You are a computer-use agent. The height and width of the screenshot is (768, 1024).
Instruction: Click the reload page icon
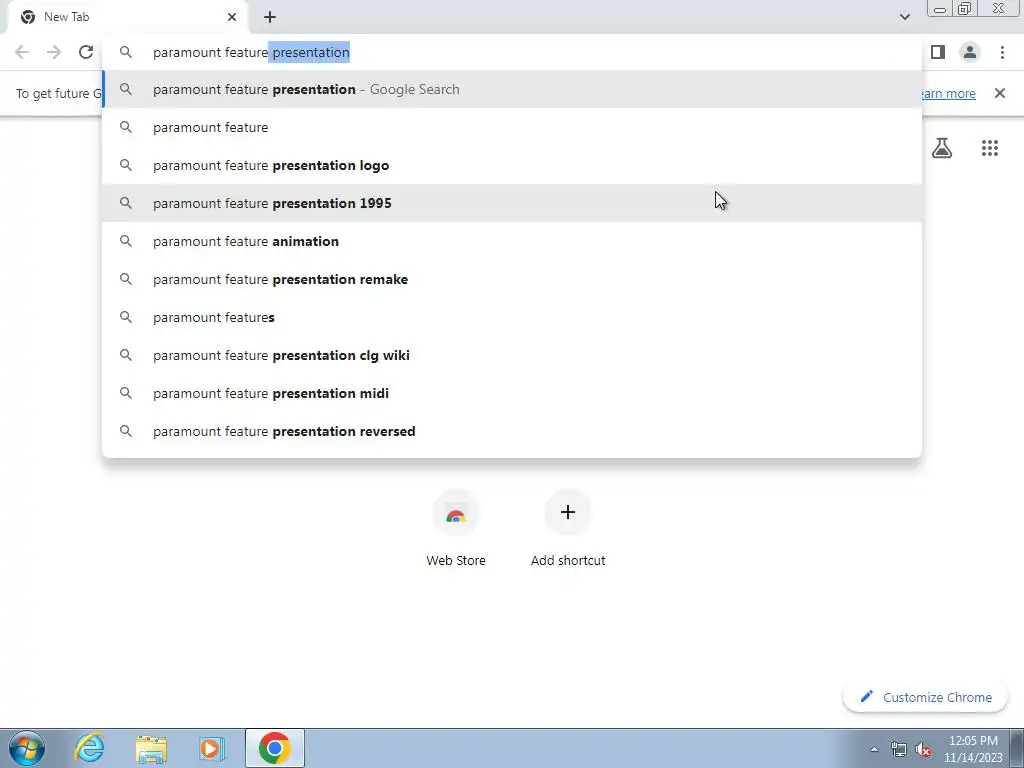86,52
